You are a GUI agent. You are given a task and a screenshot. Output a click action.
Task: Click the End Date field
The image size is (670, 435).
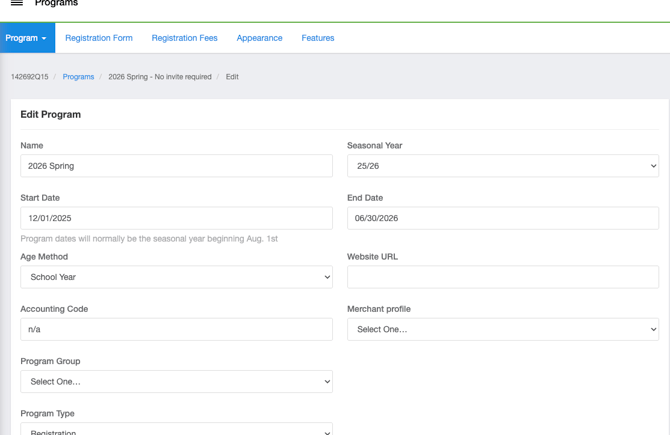(502, 218)
